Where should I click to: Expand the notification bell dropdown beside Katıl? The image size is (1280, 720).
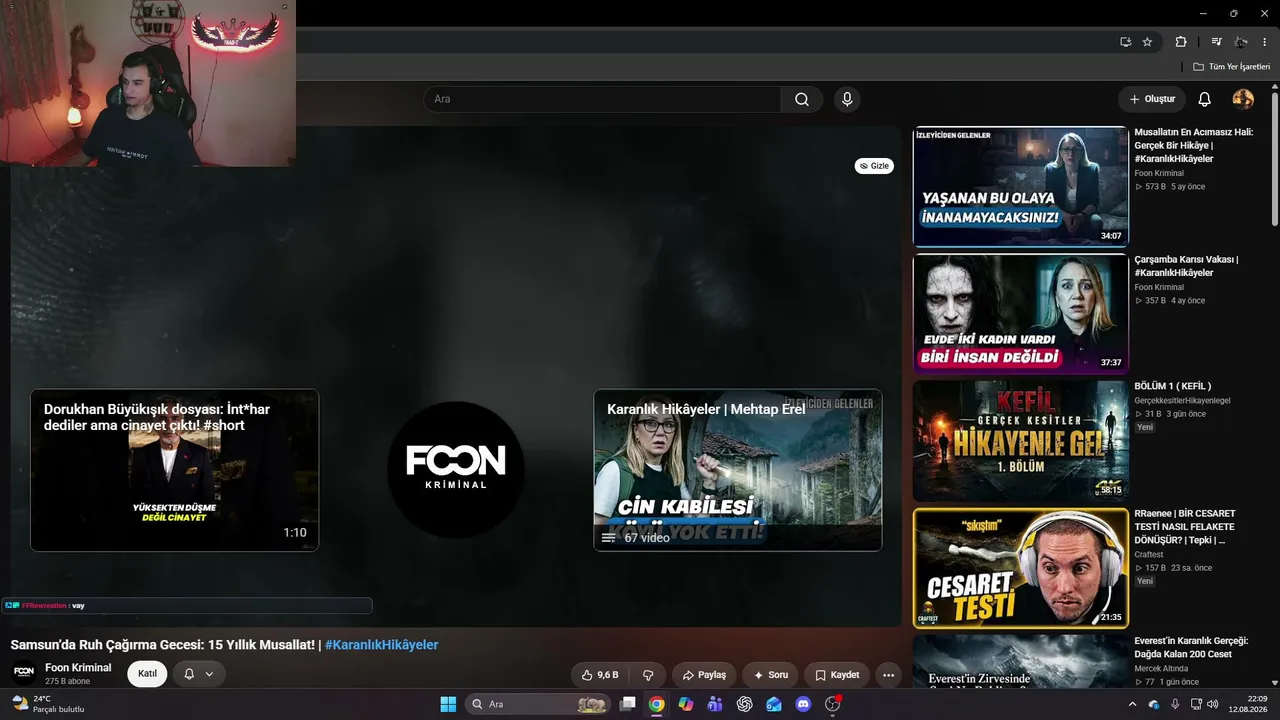(x=199, y=674)
